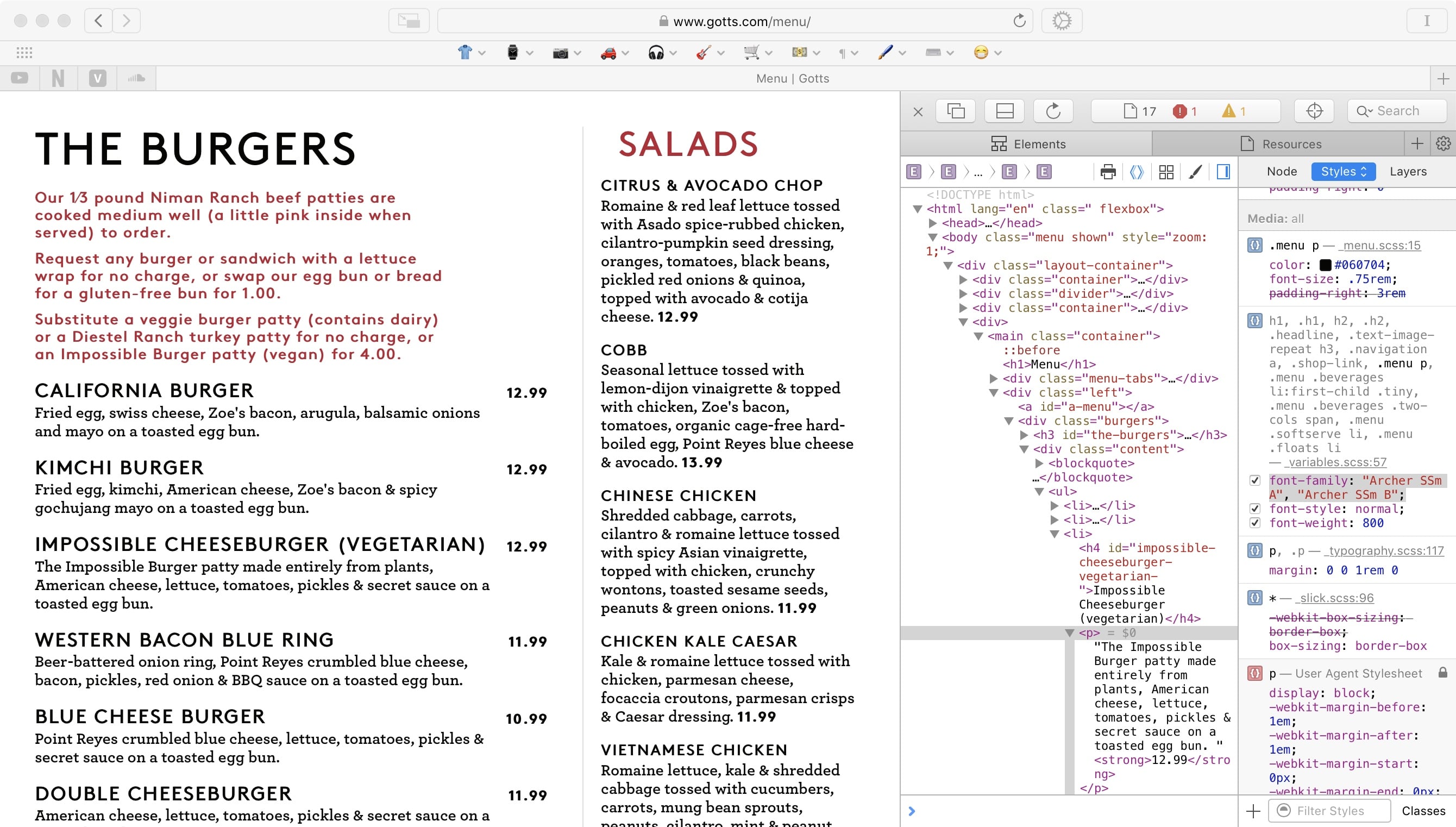Open the _slick.scss:96 source link
1456x827 pixels.
point(1334,598)
